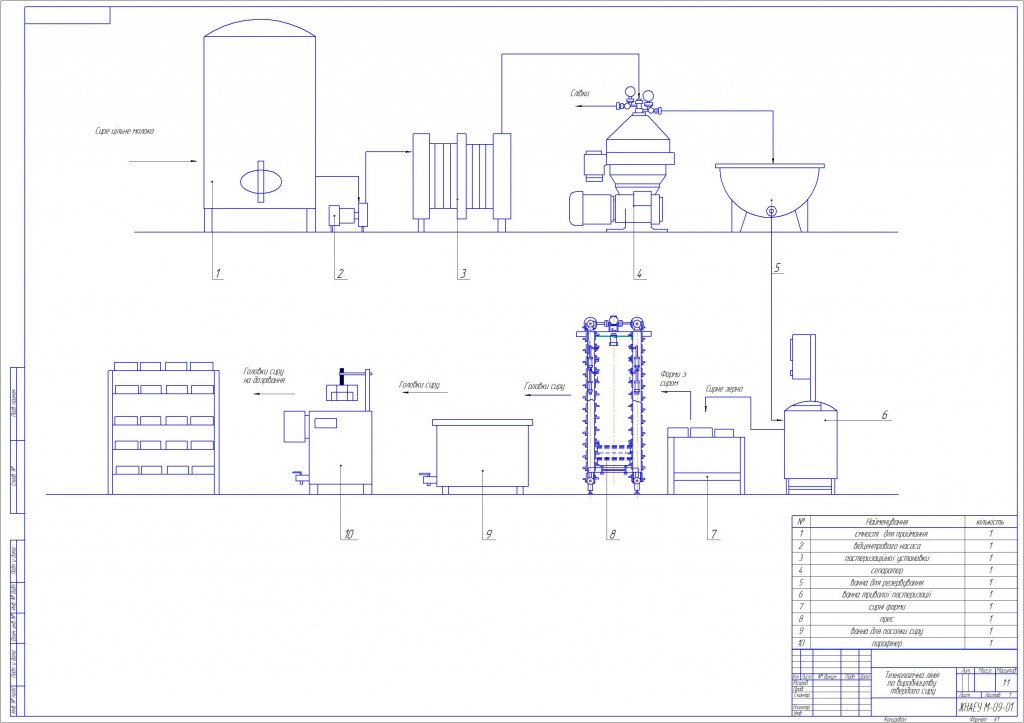The width and height of the screenshot is (1024, 723).
Task: Click 'Головки сиру' label left of the press
Action: (x=545, y=387)
